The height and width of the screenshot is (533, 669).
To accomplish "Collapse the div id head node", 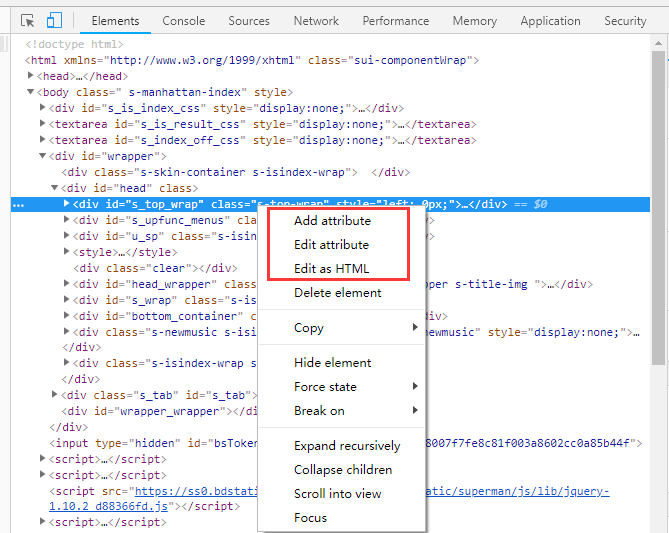I will click(54, 188).
